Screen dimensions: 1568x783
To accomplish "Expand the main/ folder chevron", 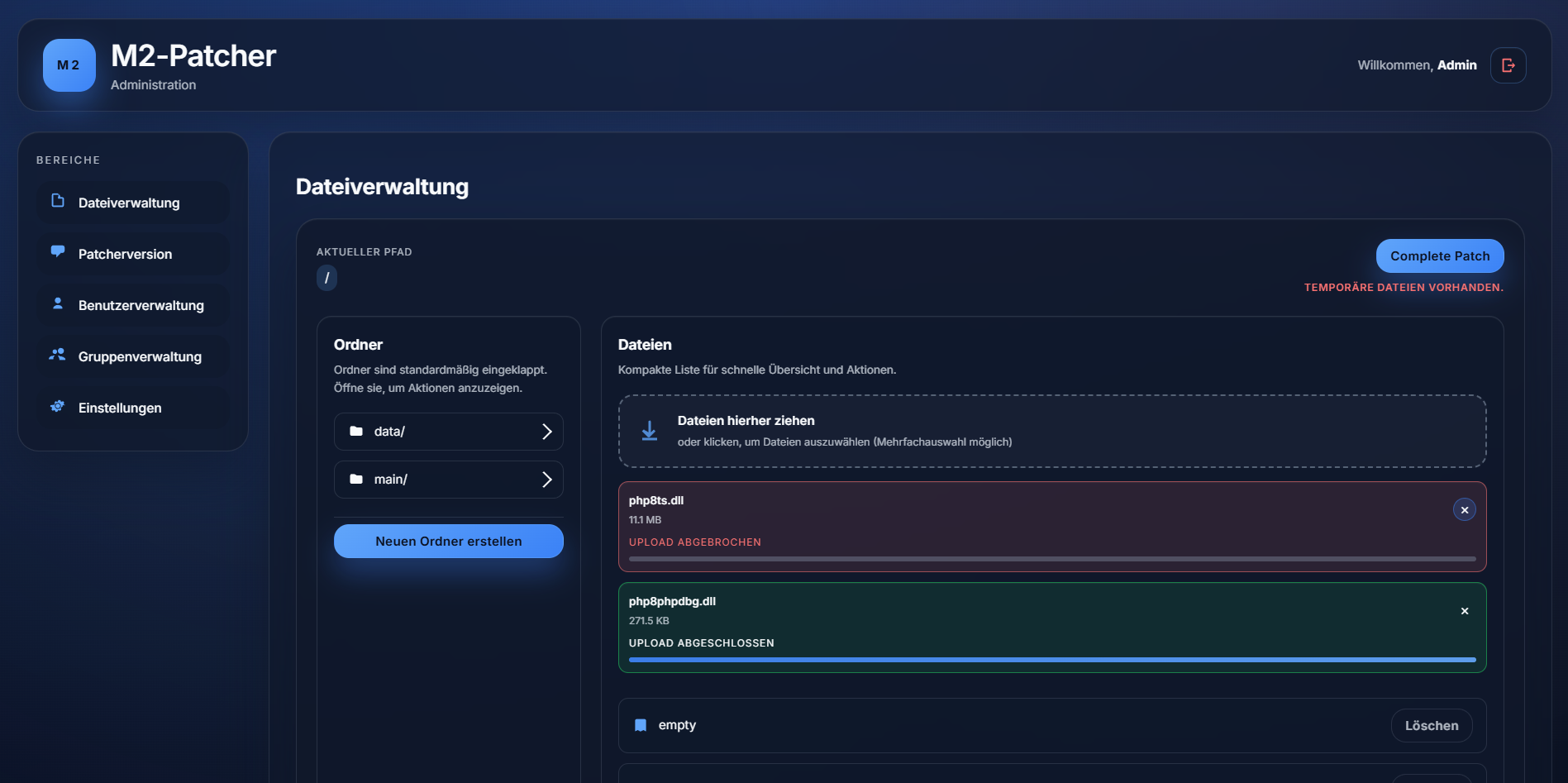I will (x=546, y=480).
